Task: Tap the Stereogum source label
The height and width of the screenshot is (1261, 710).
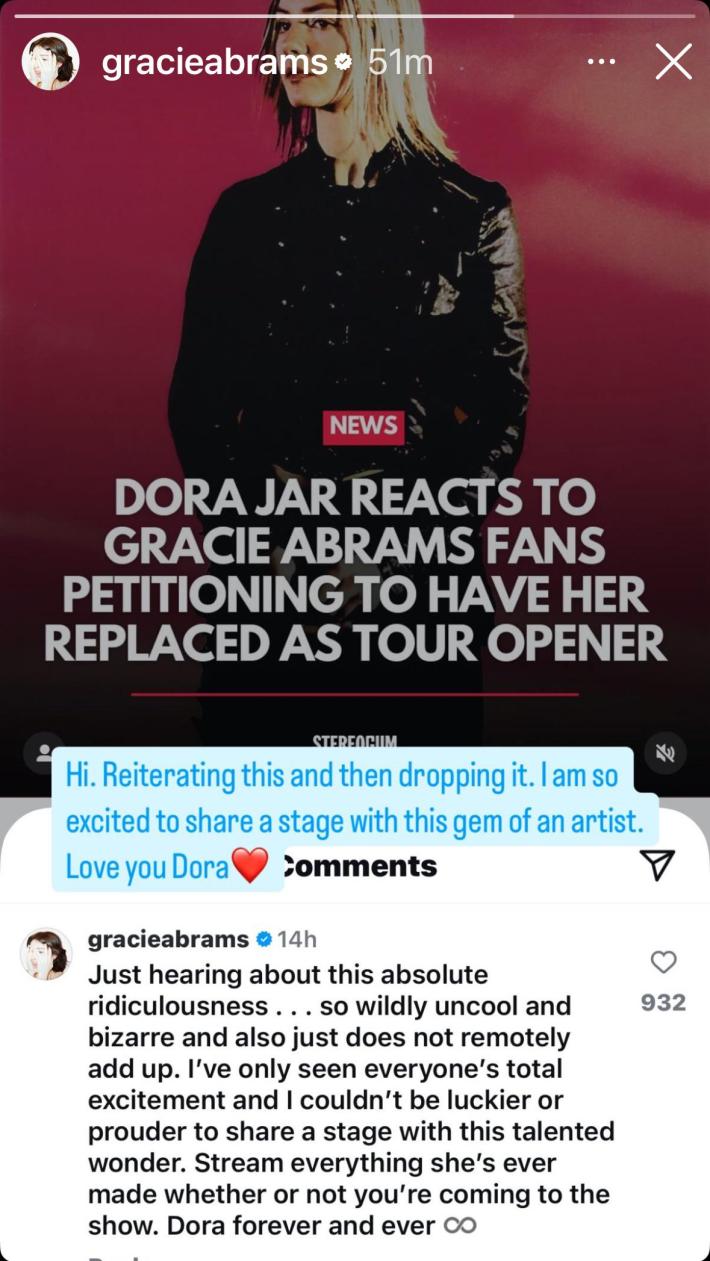Action: point(355,742)
